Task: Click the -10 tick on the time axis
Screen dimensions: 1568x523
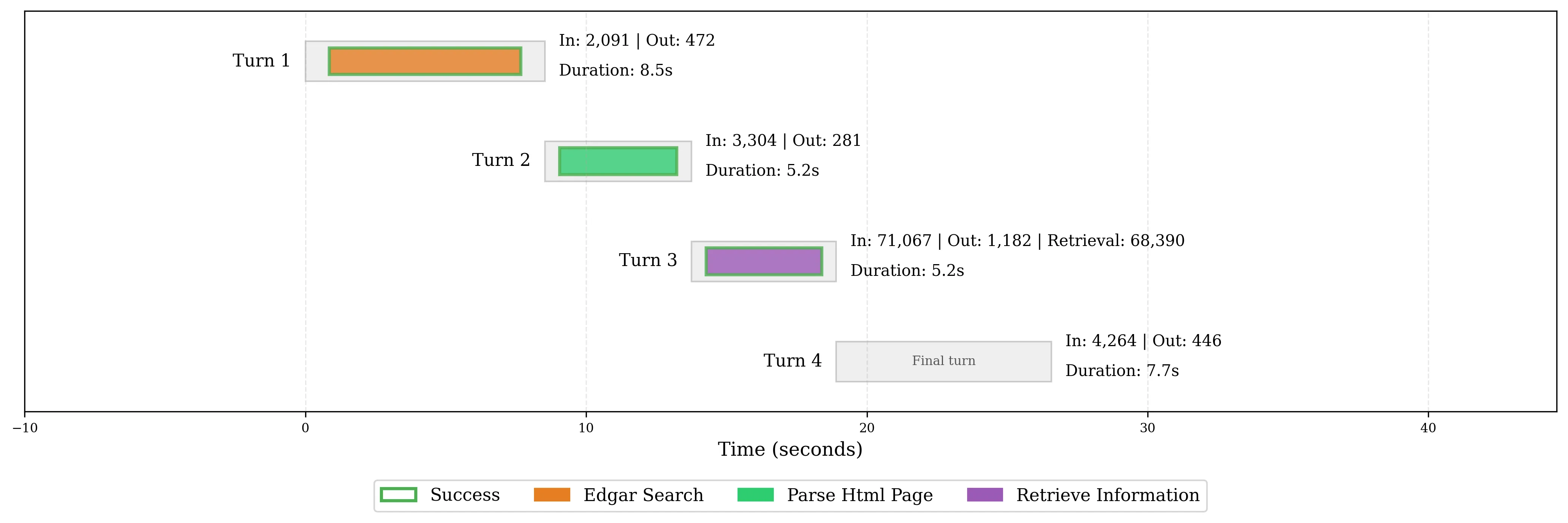Action: (25, 428)
